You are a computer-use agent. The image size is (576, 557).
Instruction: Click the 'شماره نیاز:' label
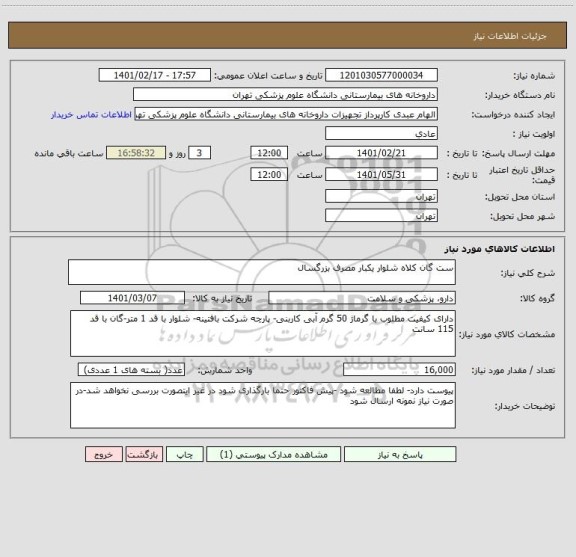point(534,76)
